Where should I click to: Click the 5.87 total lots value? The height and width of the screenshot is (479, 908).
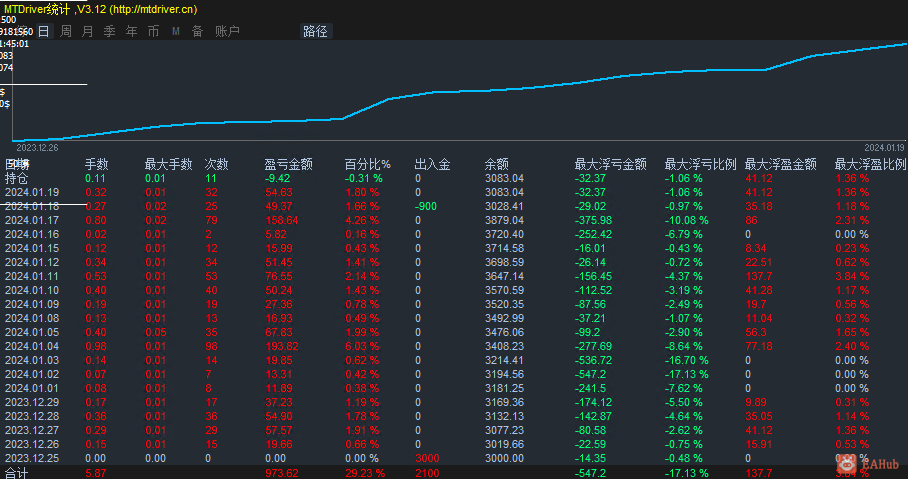96,473
